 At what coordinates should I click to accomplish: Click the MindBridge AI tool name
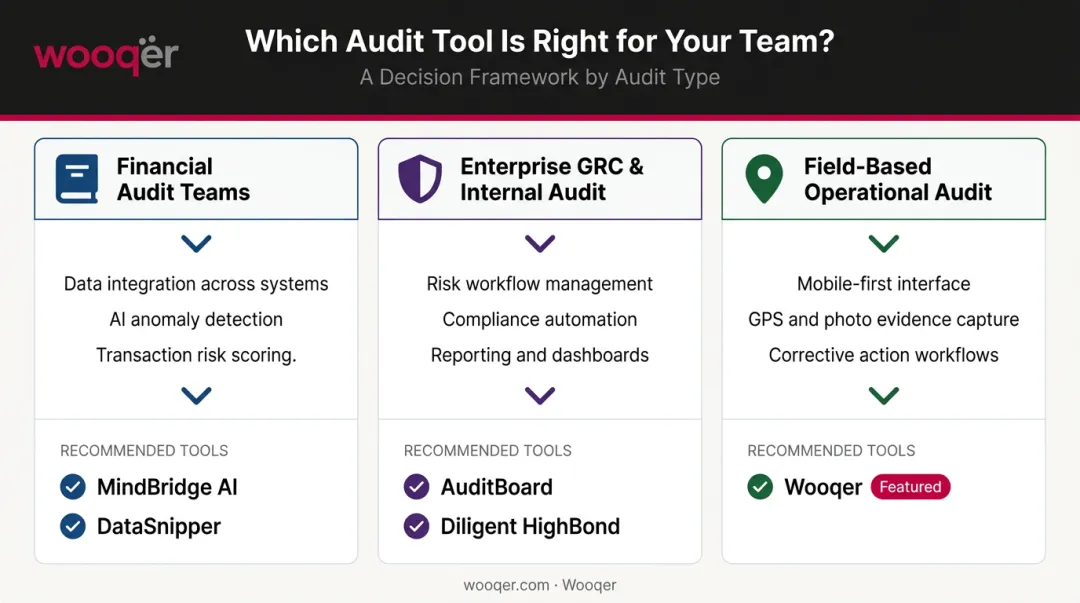167,487
